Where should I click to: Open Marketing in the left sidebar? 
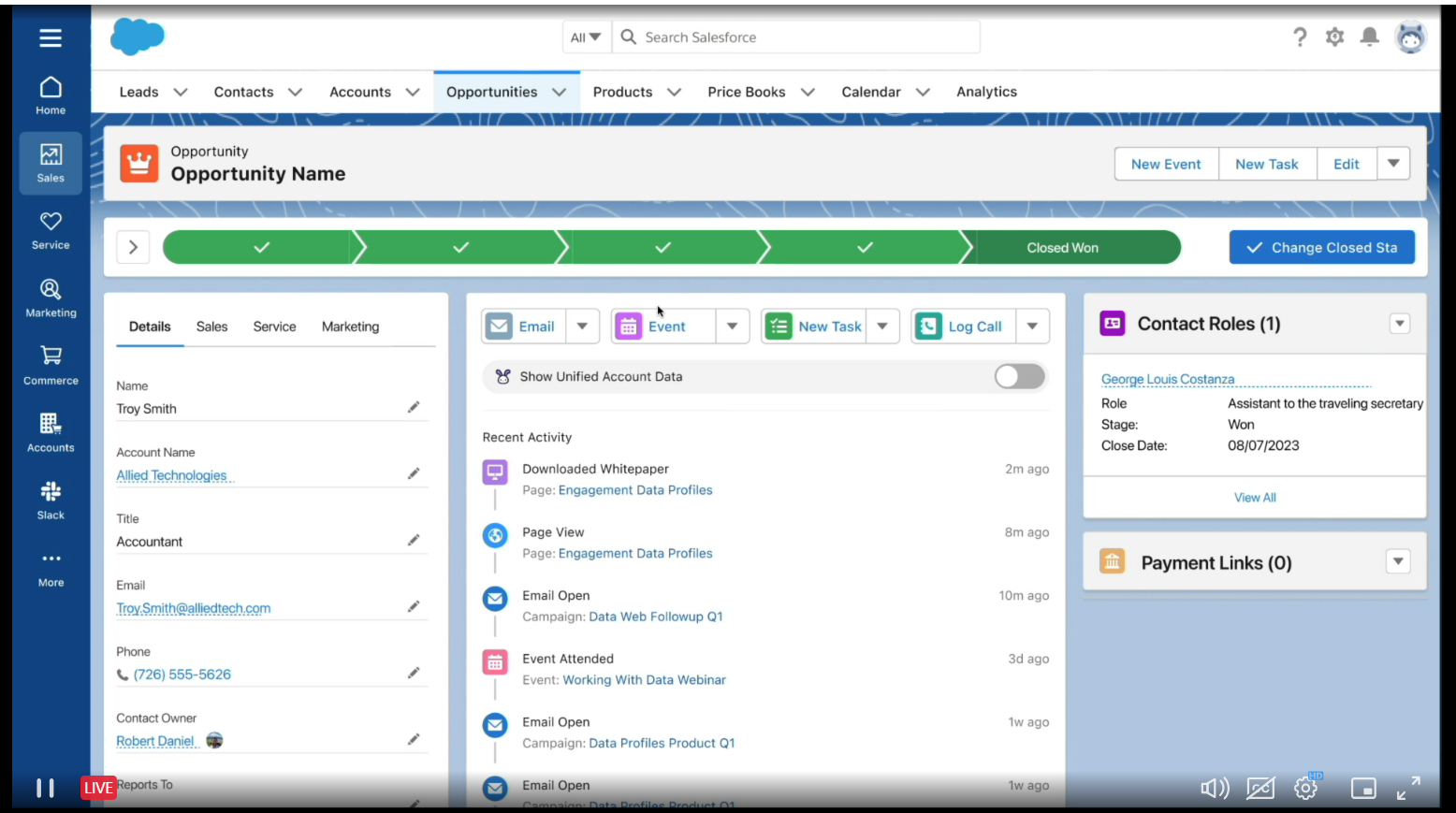(51, 298)
